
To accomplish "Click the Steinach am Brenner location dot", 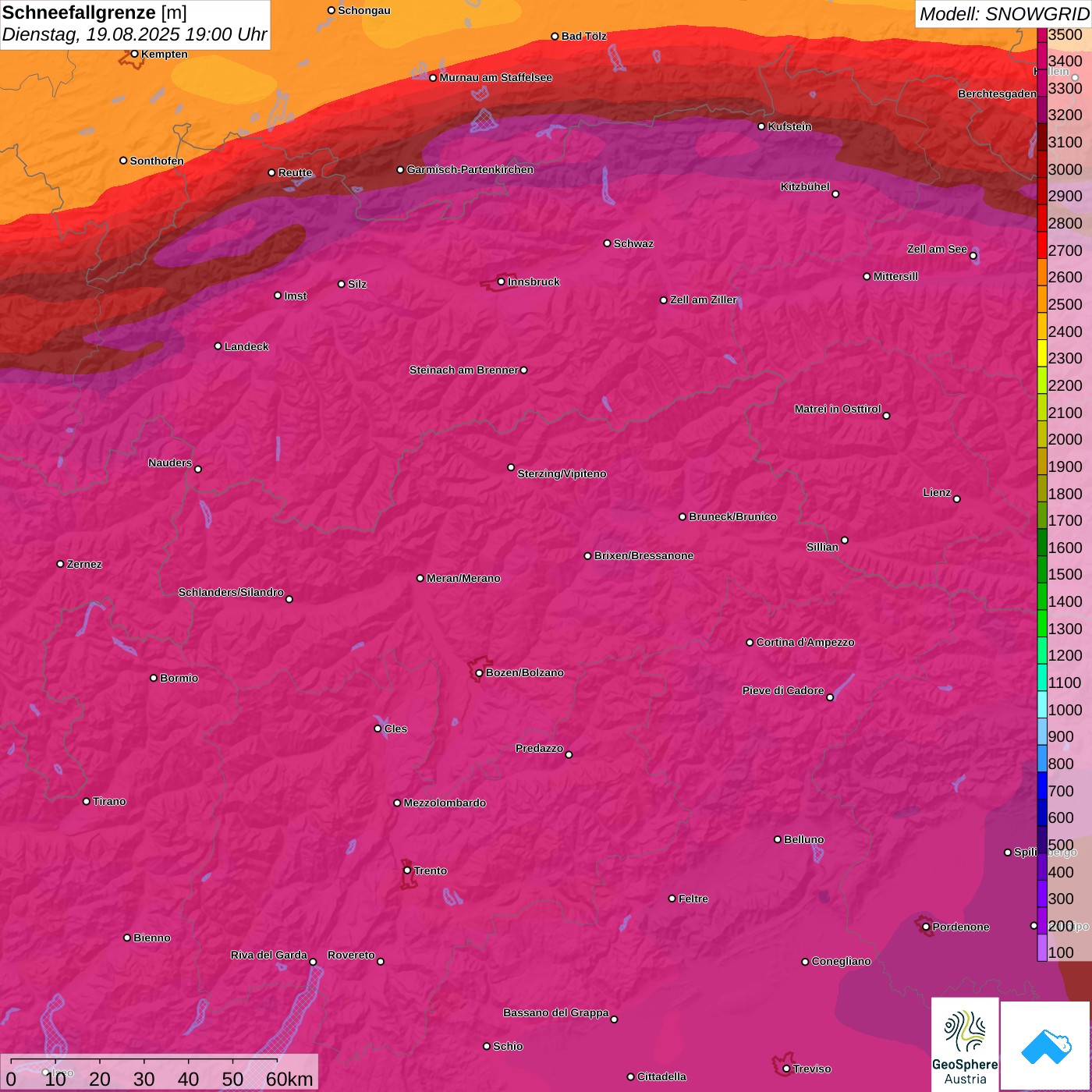I will point(523,370).
